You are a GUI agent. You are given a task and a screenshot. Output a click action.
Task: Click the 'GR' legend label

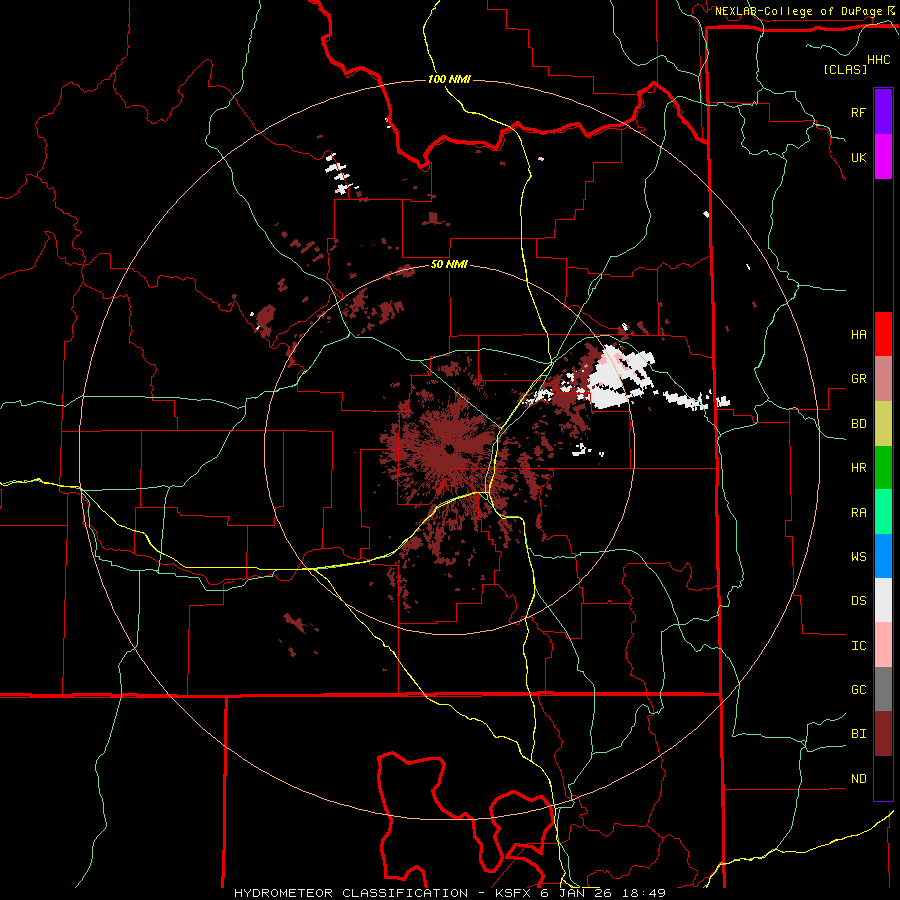tap(858, 379)
